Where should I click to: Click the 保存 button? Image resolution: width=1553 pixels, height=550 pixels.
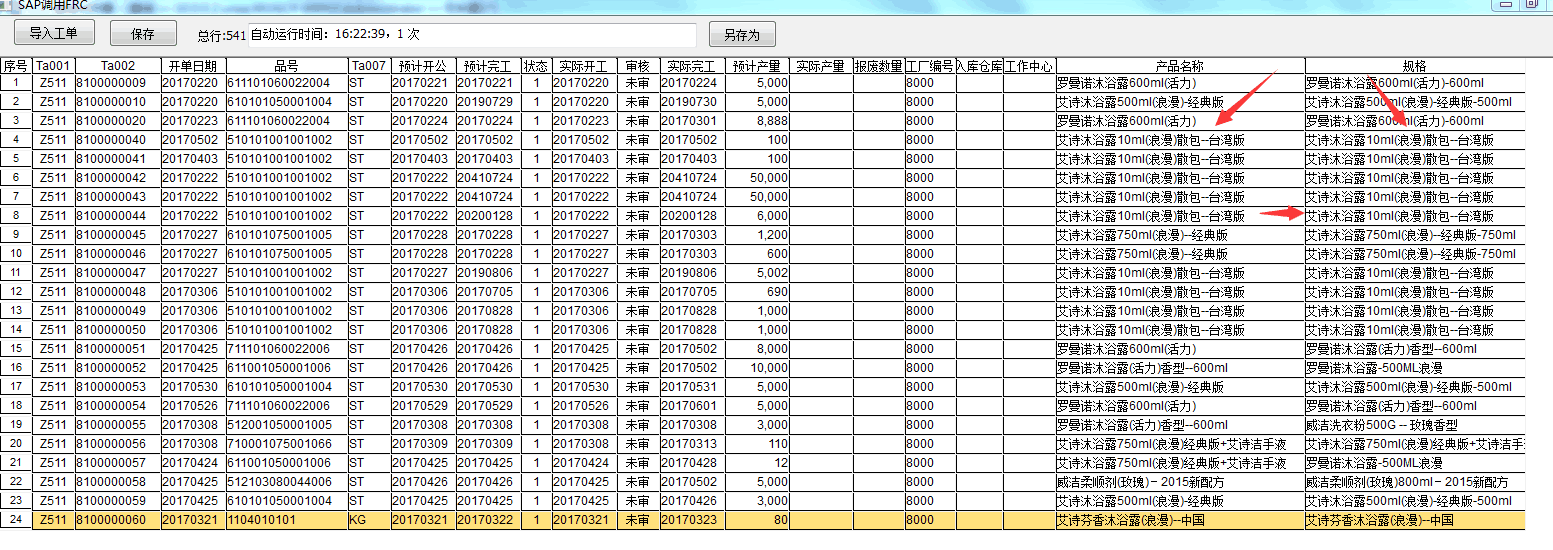[143, 33]
